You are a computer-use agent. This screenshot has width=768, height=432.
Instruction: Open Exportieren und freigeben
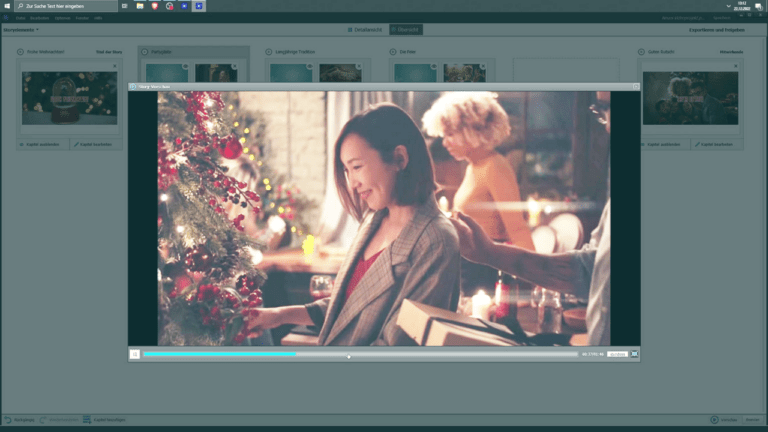click(x=717, y=30)
